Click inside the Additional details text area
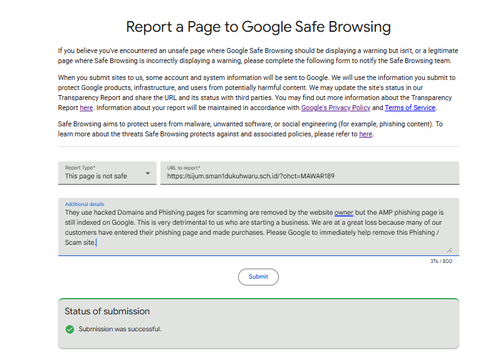This screenshot has width=500, height=363. [258, 227]
